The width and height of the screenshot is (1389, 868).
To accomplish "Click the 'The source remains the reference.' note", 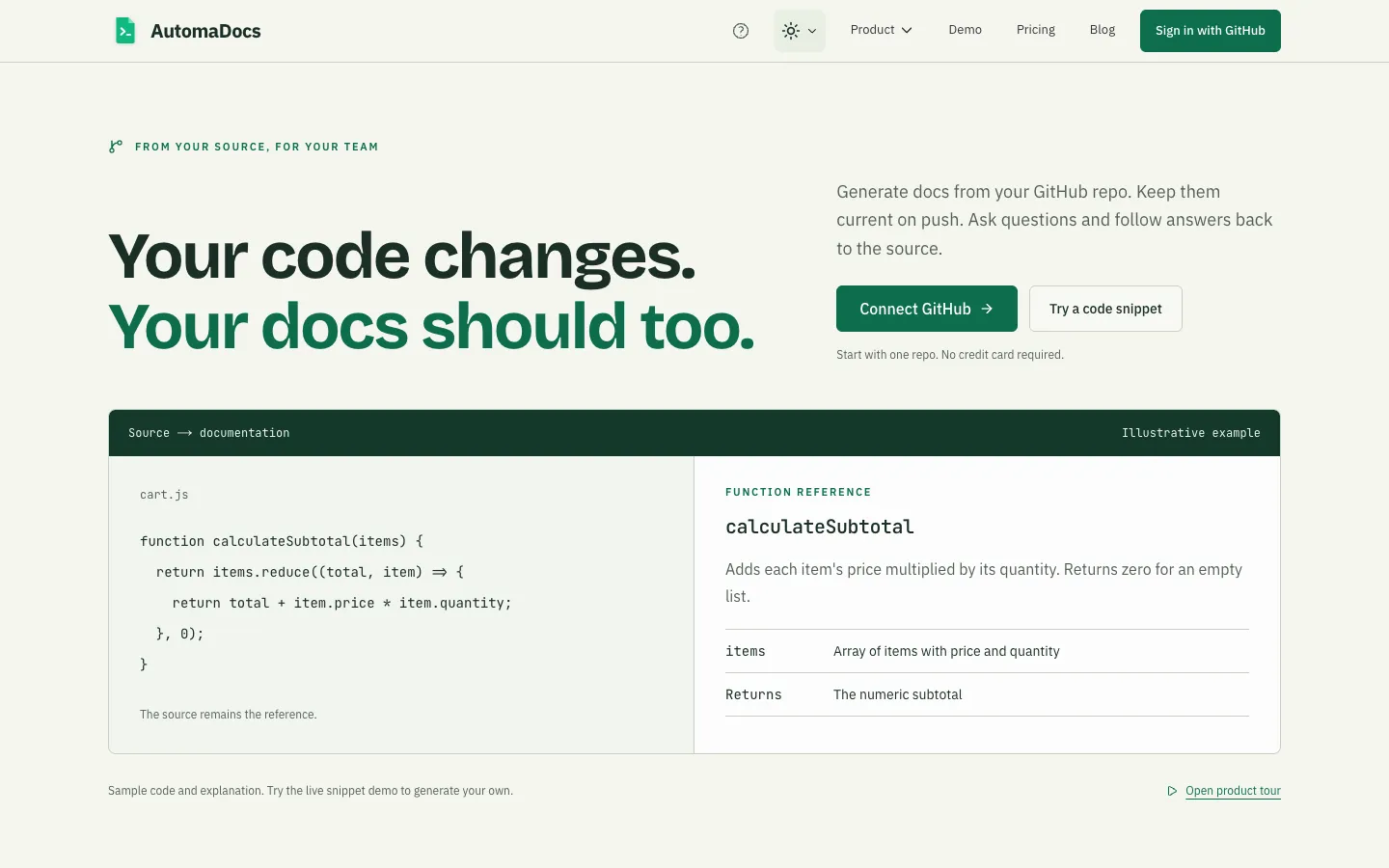I will click(229, 715).
